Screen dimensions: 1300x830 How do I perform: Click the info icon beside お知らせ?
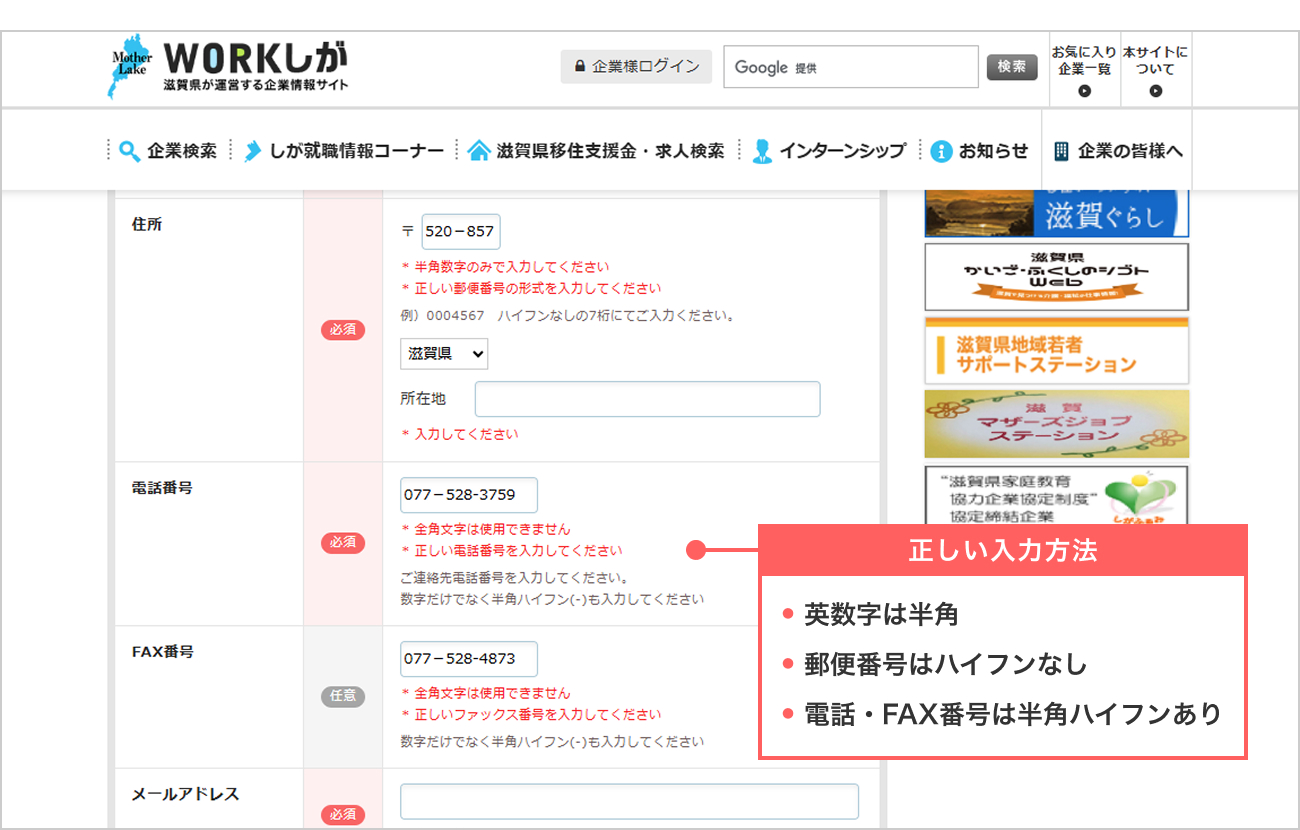[941, 151]
